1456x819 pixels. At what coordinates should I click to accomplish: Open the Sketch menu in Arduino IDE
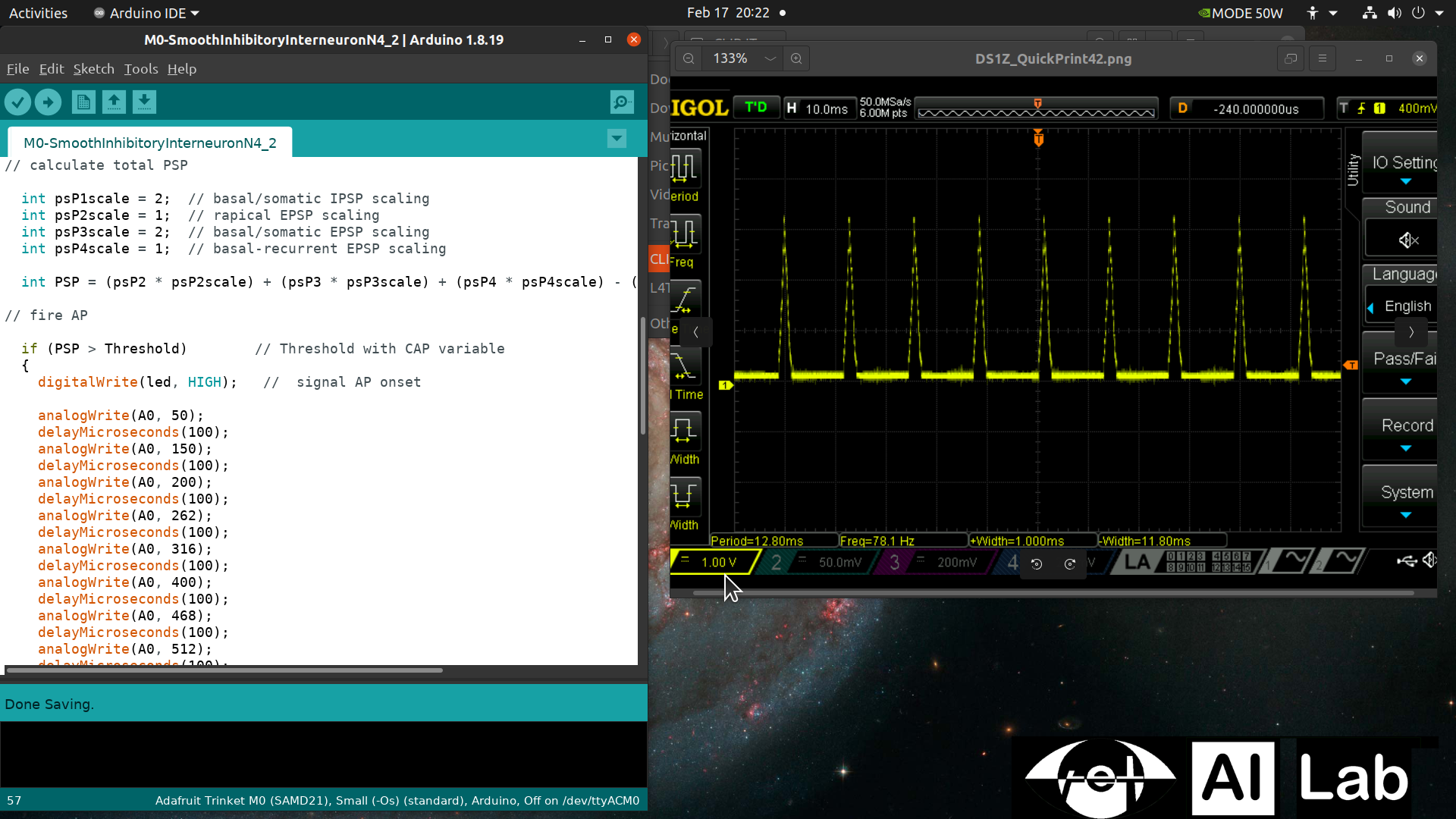click(x=93, y=68)
